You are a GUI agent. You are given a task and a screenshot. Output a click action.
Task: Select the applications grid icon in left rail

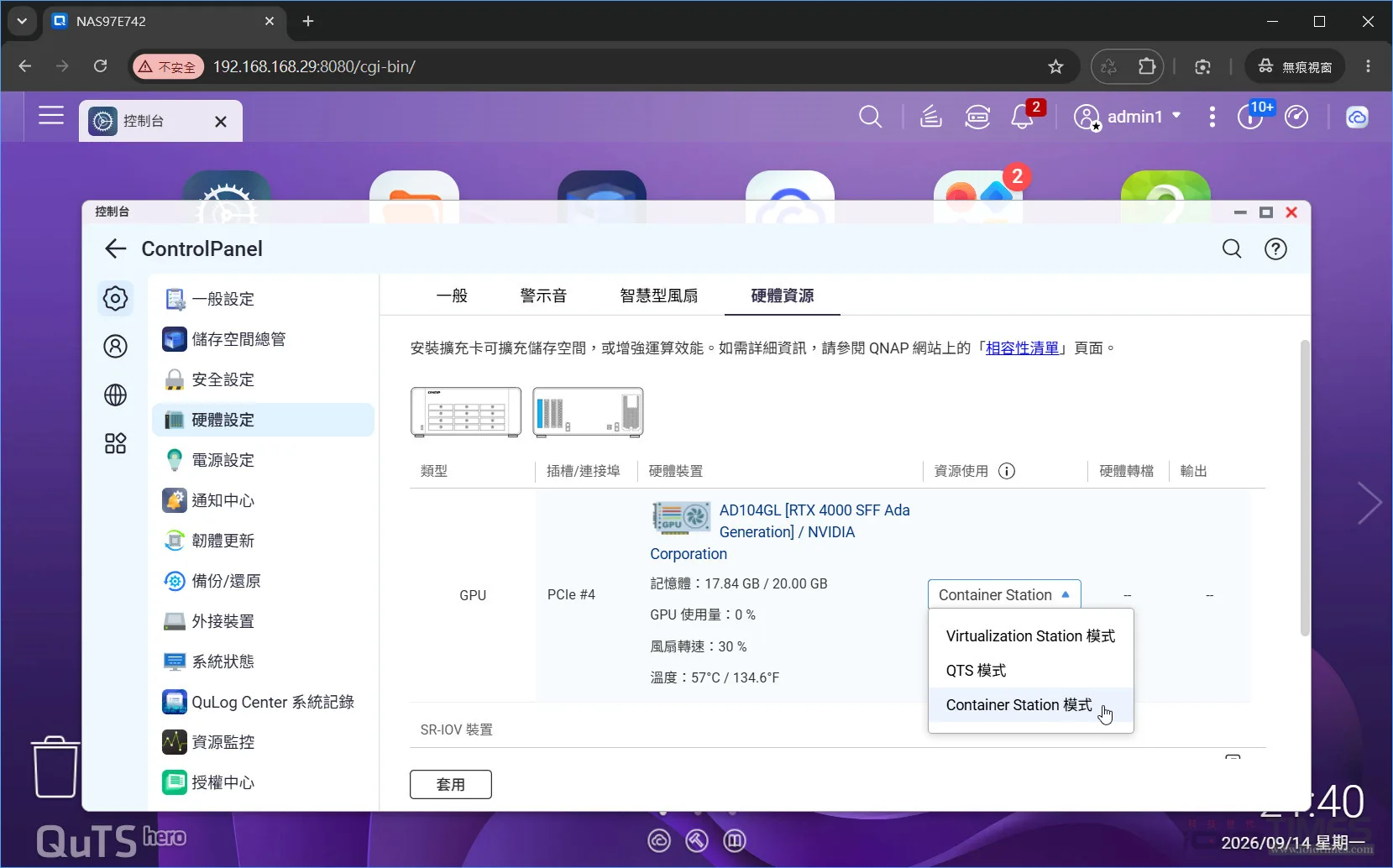pos(115,443)
